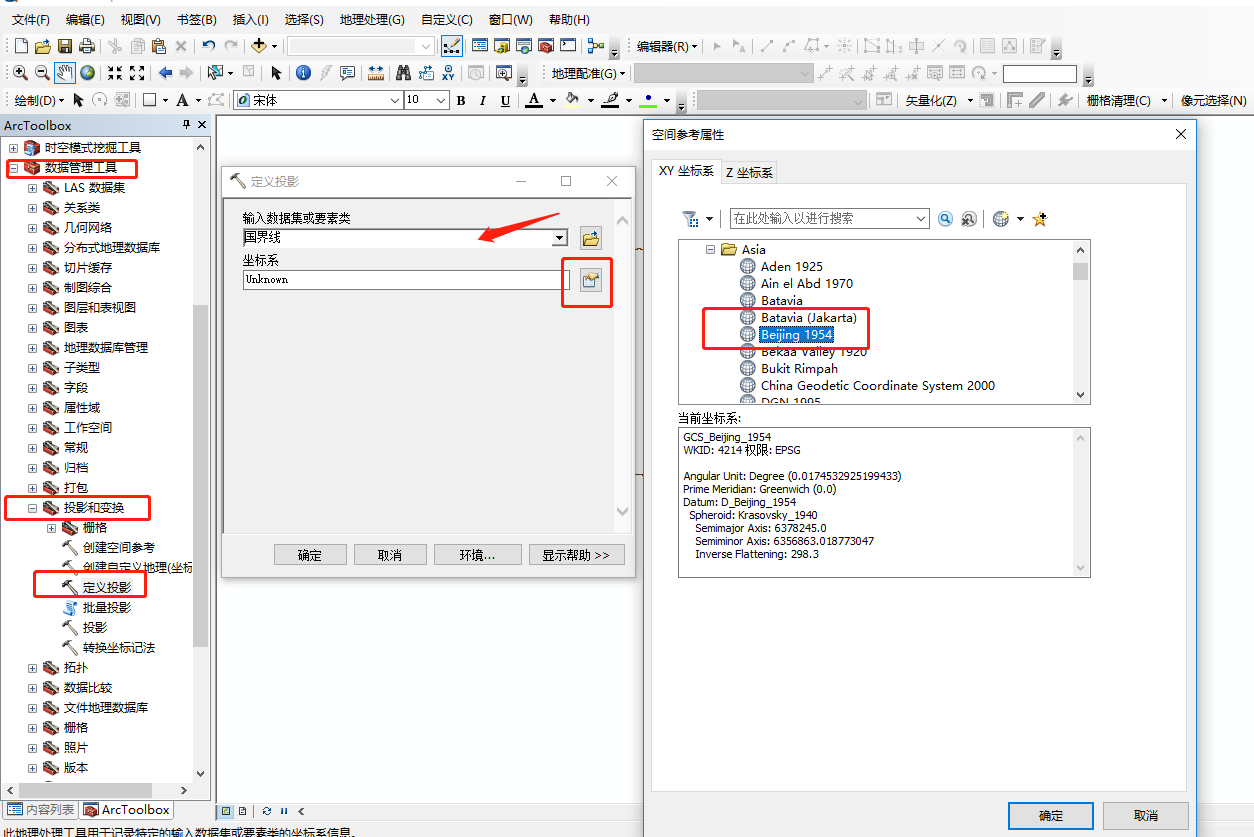The image size is (1254, 837).
Task: Click 取消 in the Define Projection dialog
Action: point(390,555)
